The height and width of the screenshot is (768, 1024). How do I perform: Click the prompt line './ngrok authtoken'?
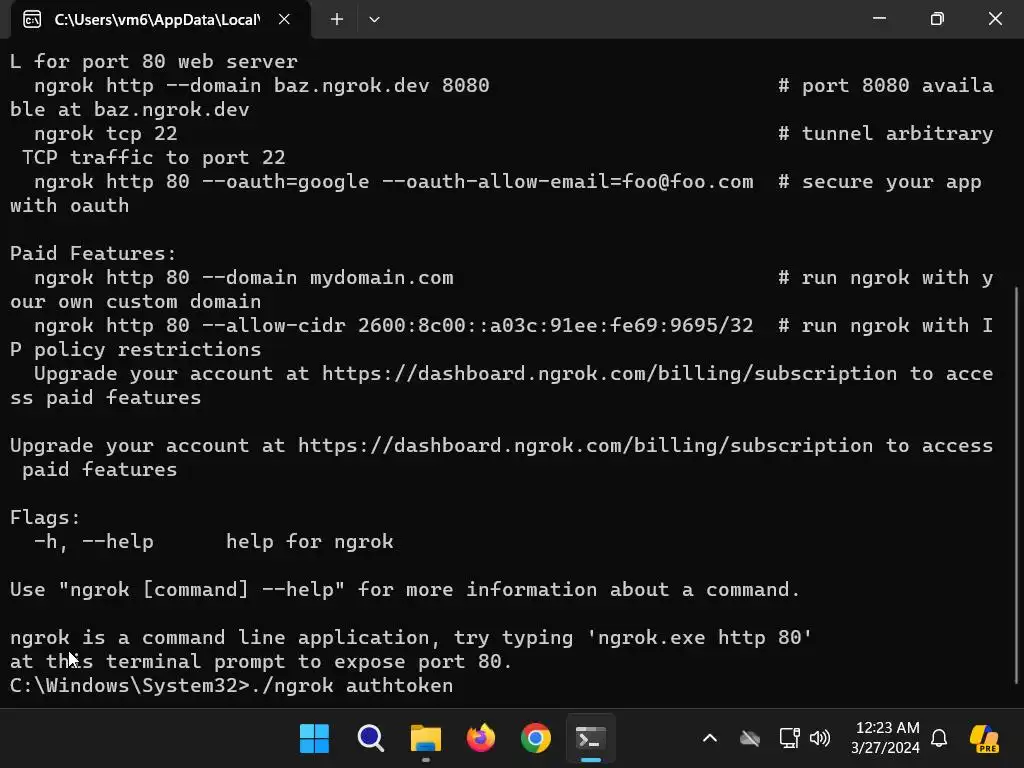click(231, 686)
